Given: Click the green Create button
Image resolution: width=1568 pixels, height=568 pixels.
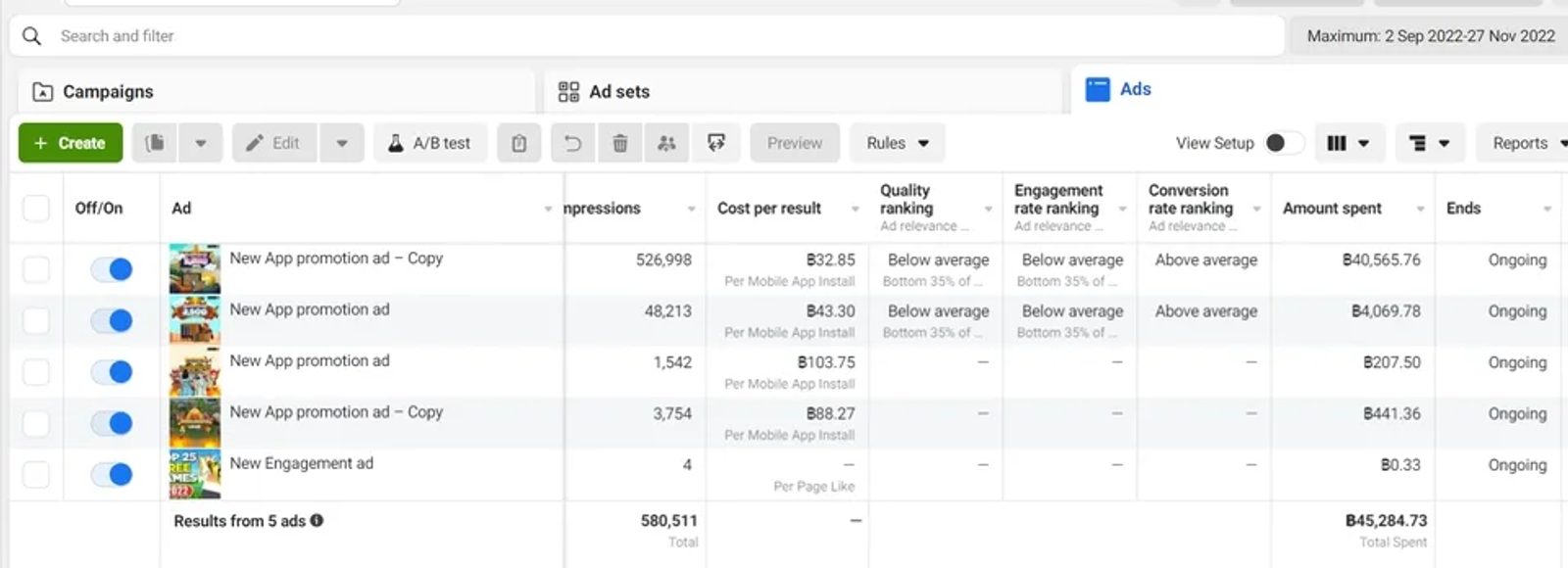Looking at the screenshot, I should click(71, 143).
